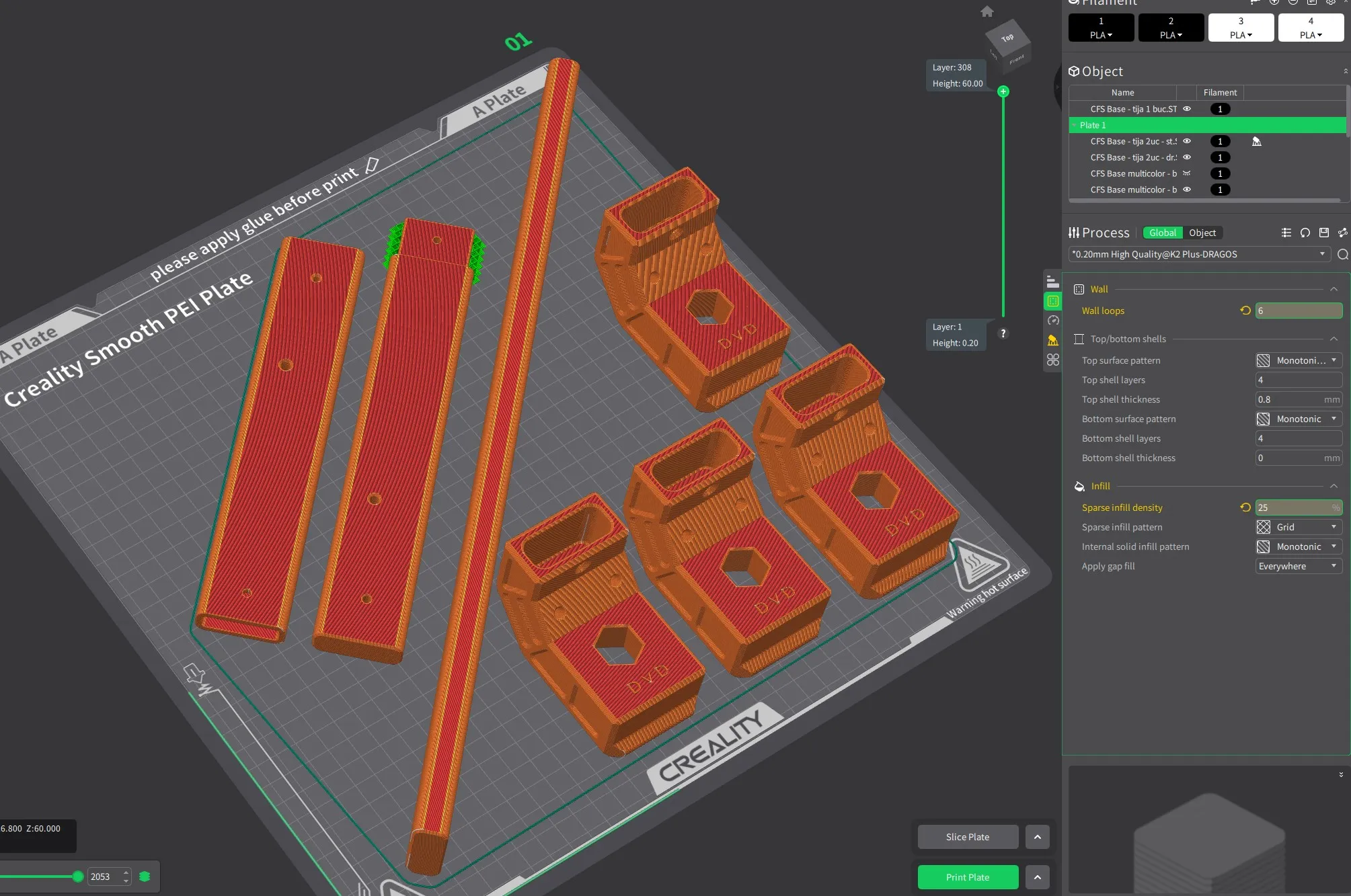Open filament 1 PLA dropdown
The height and width of the screenshot is (896, 1351).
click(1101, 35)
